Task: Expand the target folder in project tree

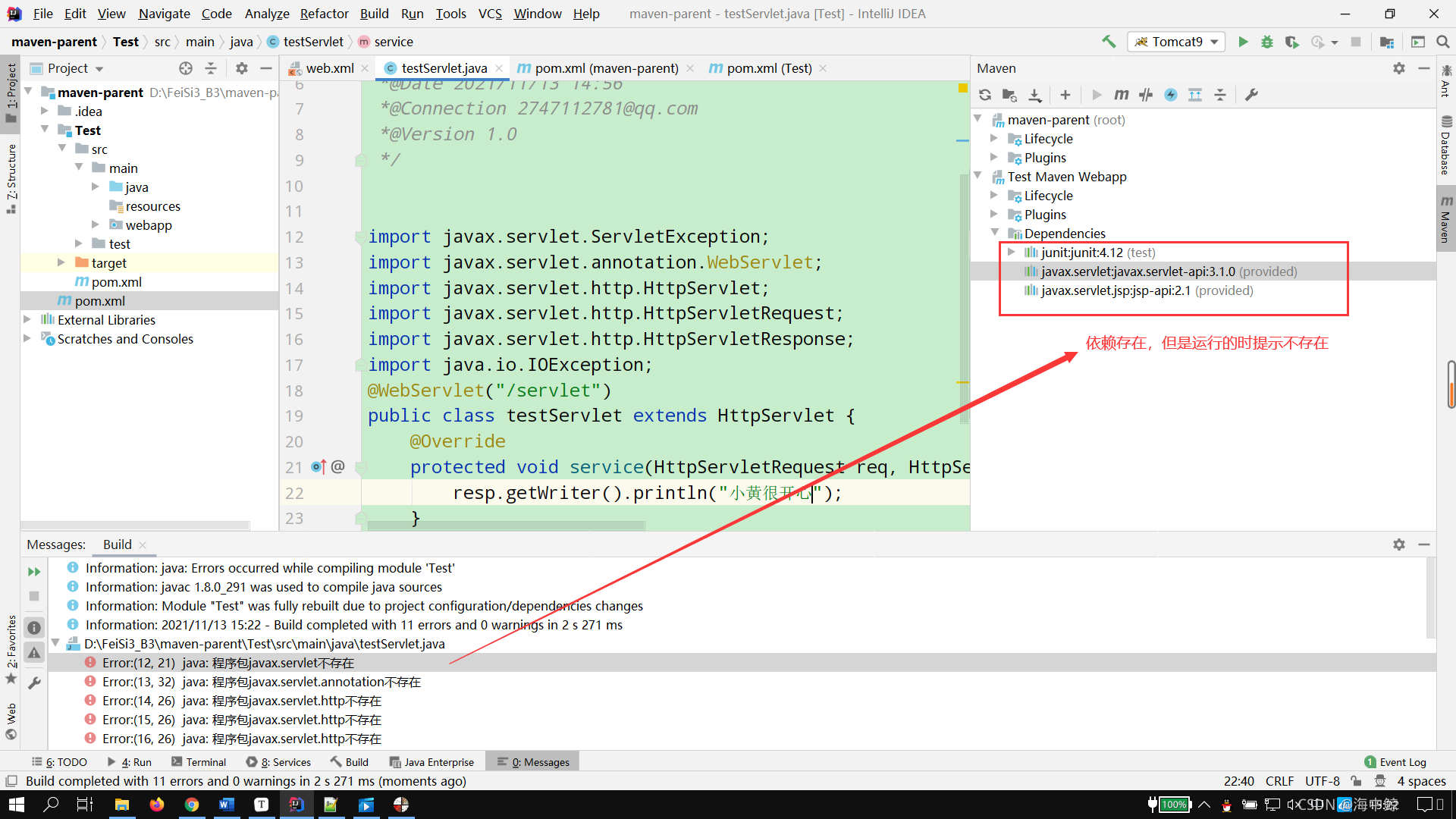Action: [61, 262]
